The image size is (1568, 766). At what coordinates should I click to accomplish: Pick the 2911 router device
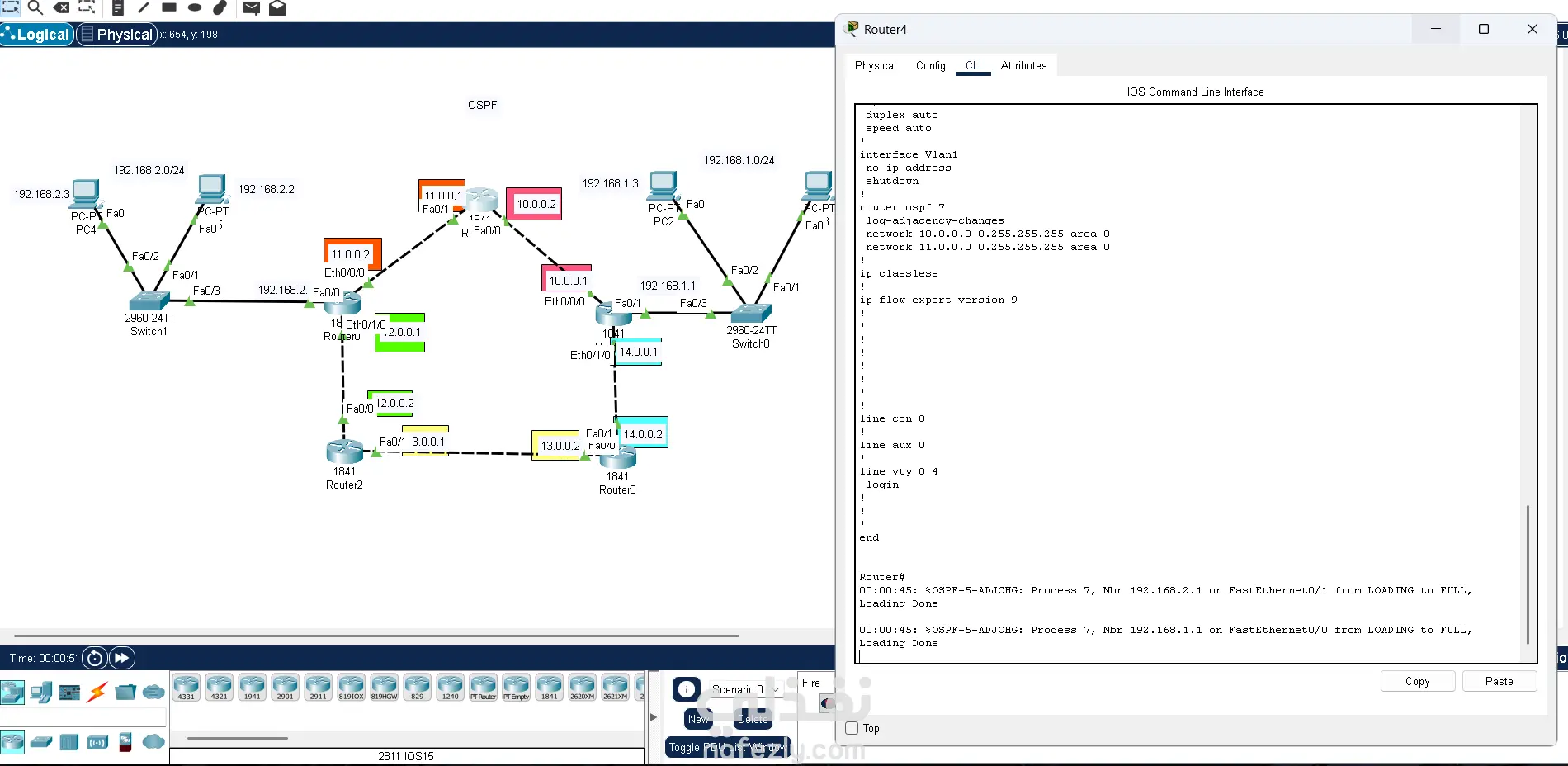pos(318,688)
